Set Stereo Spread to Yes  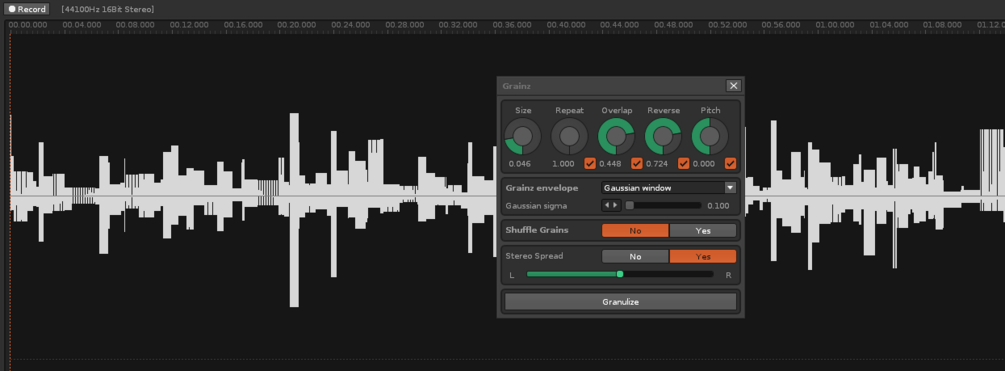point(703,256)
